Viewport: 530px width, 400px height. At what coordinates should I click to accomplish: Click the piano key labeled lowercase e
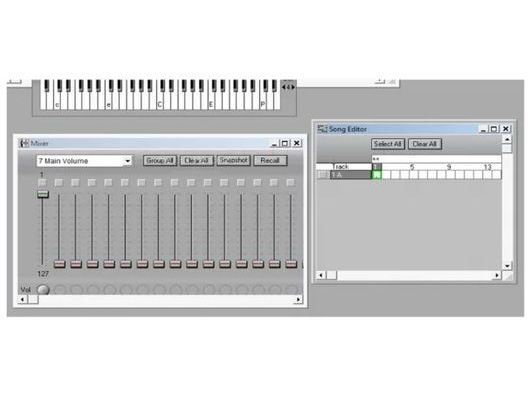(108, 101)
